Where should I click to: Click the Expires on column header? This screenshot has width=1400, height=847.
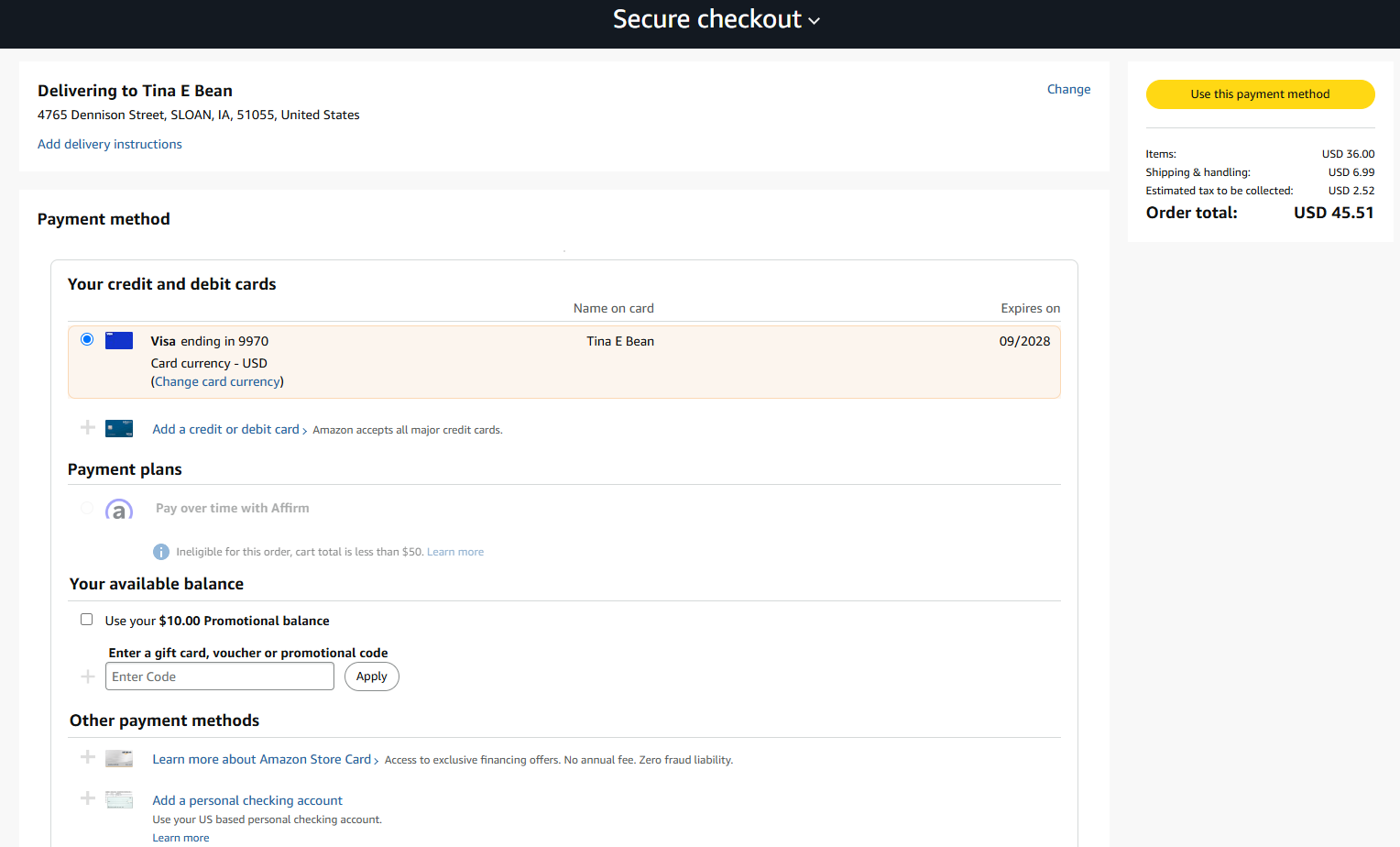(x=1031, y=308)
